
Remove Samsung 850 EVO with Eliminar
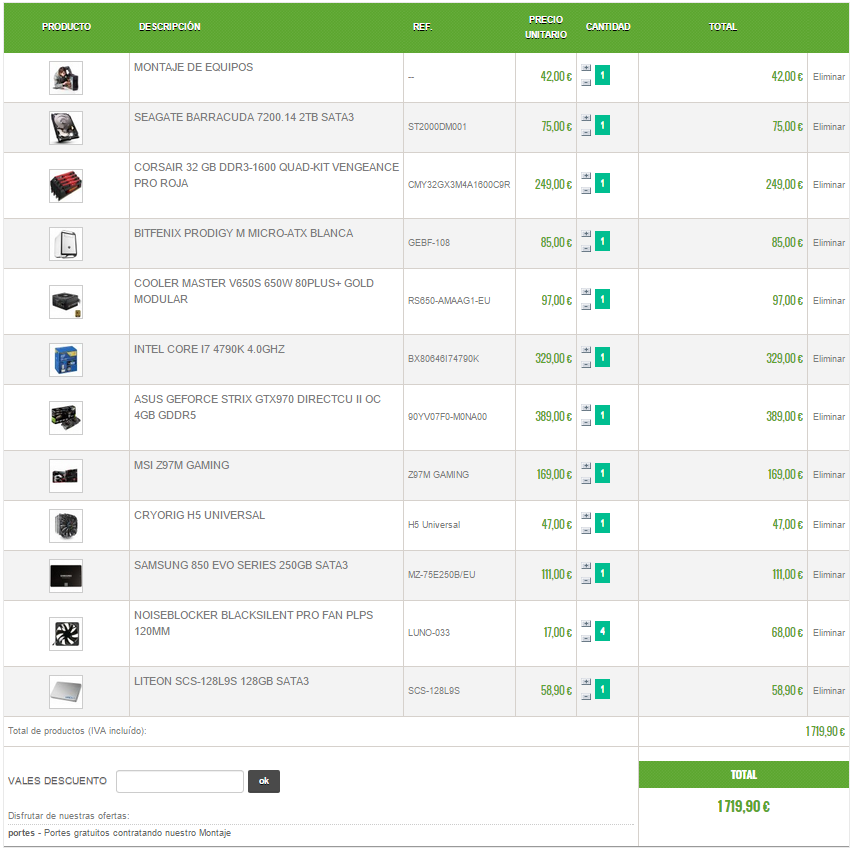[x=829, y=575]
